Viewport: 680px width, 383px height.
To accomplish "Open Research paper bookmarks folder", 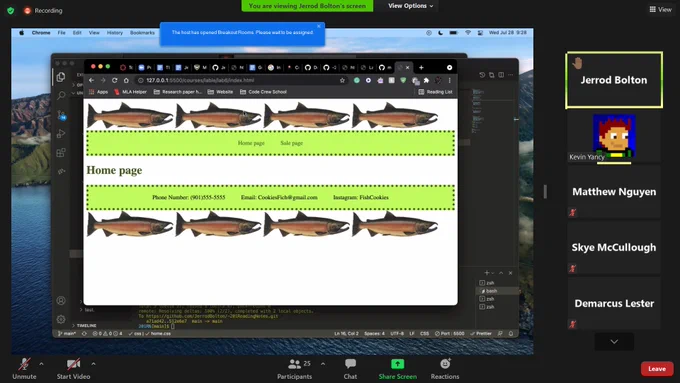I will pos(178,92).
